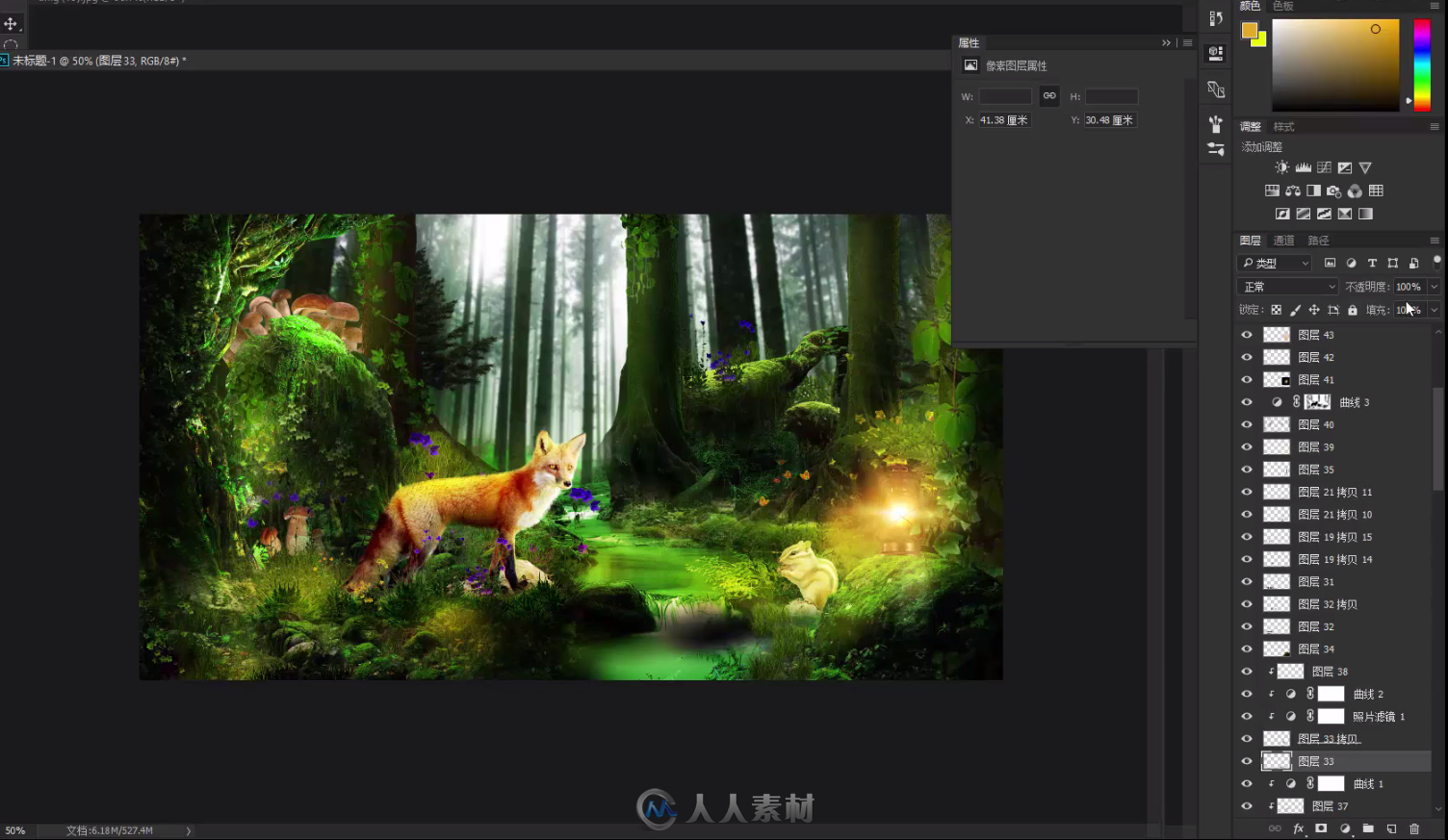Toggle link width and height in Properties

click(1049, 95)
